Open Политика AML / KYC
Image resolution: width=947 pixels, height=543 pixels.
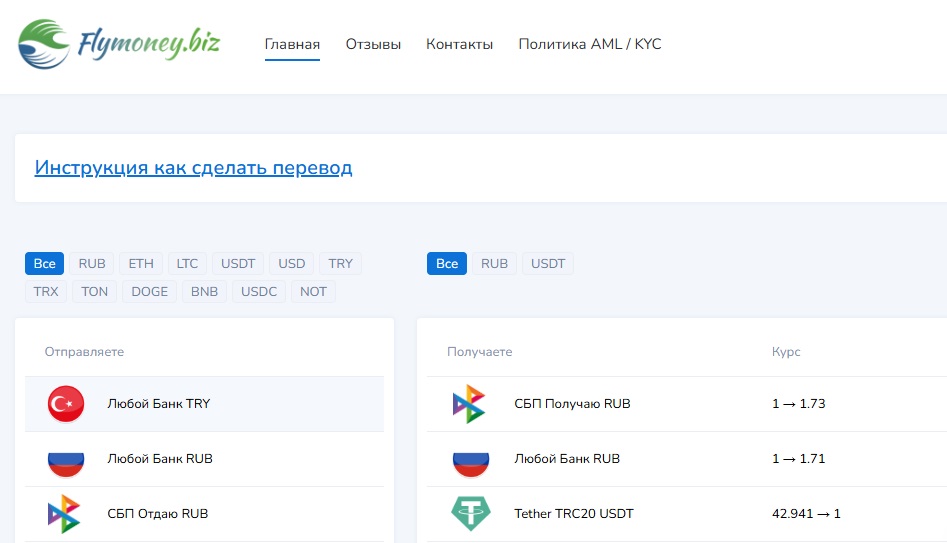[590, 44]
